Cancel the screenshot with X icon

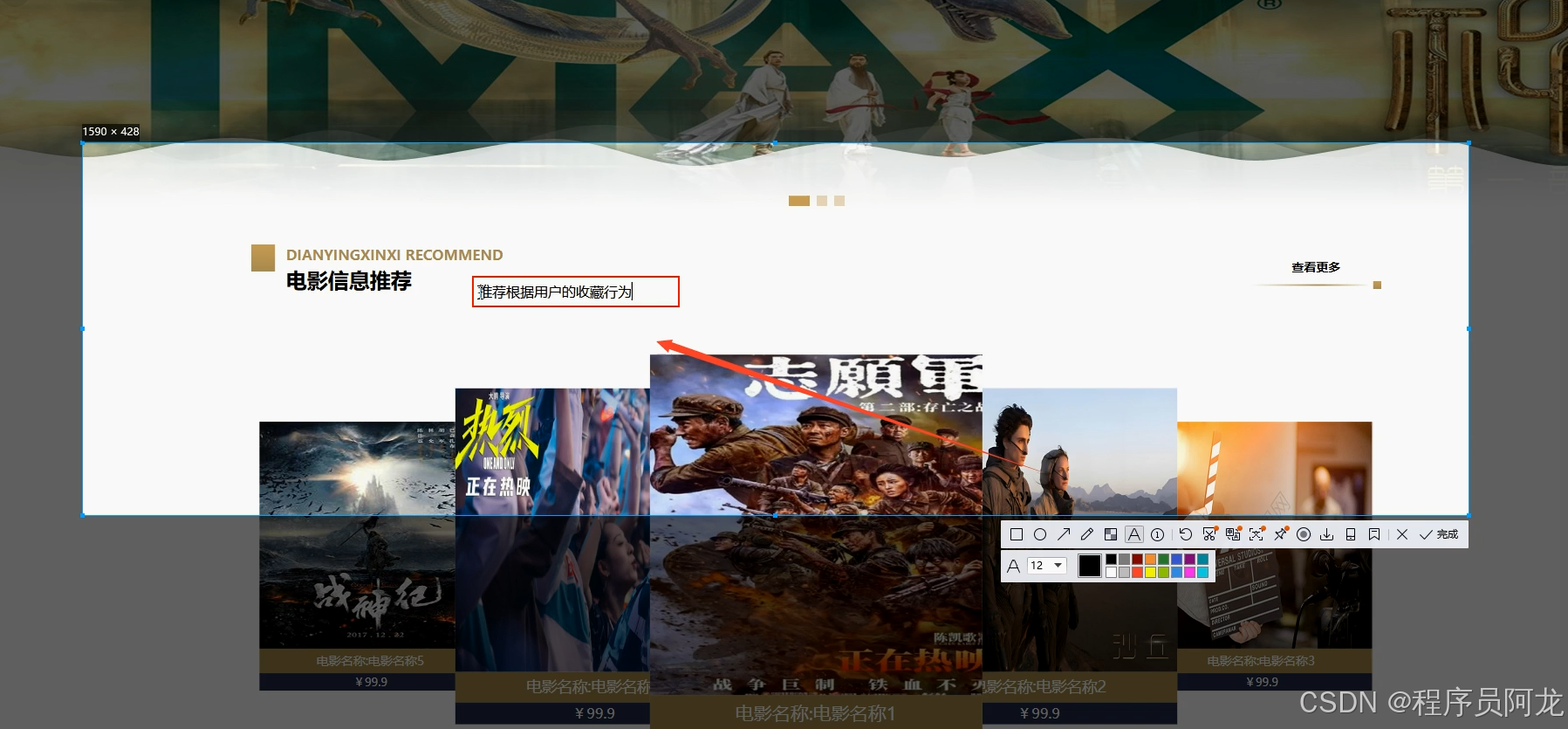(1402, 534)
